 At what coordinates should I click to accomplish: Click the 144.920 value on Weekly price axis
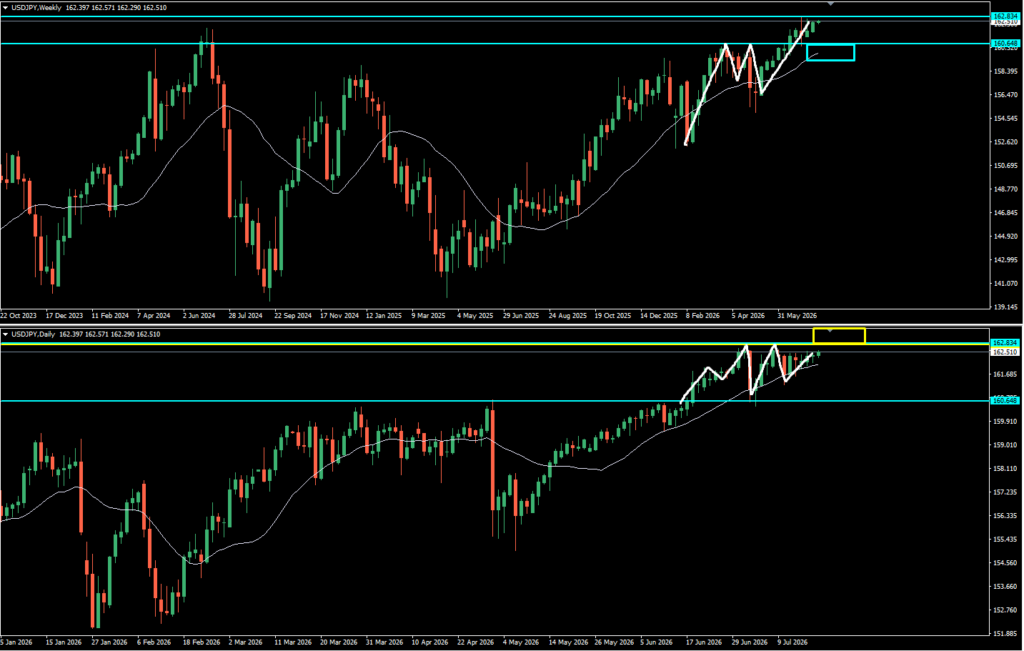coord(1006,236)
